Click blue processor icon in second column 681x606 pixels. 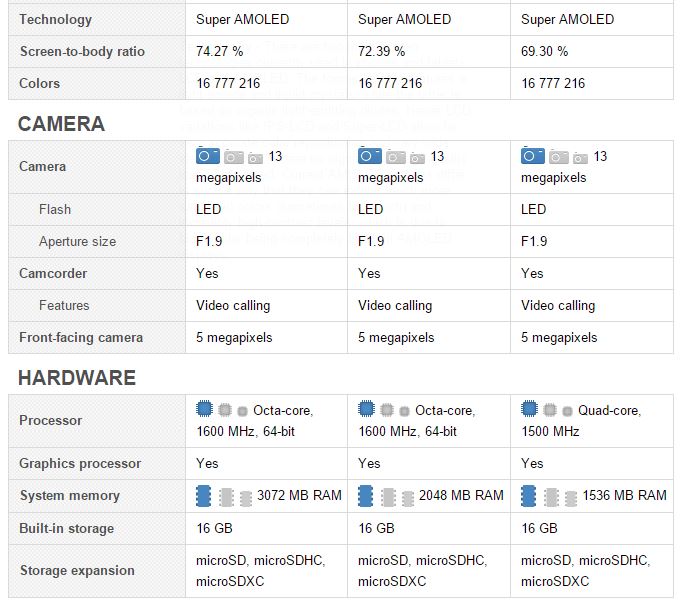[x=366, y=409]
